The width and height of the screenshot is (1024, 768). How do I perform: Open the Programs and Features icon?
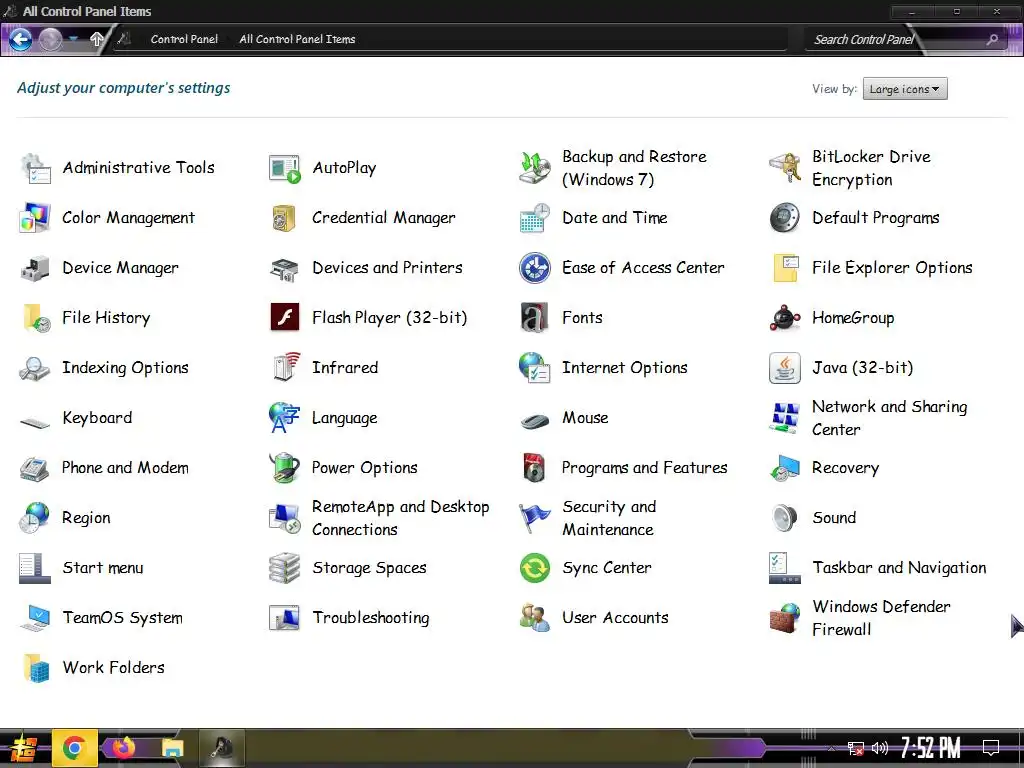click(x=535, y=468)
